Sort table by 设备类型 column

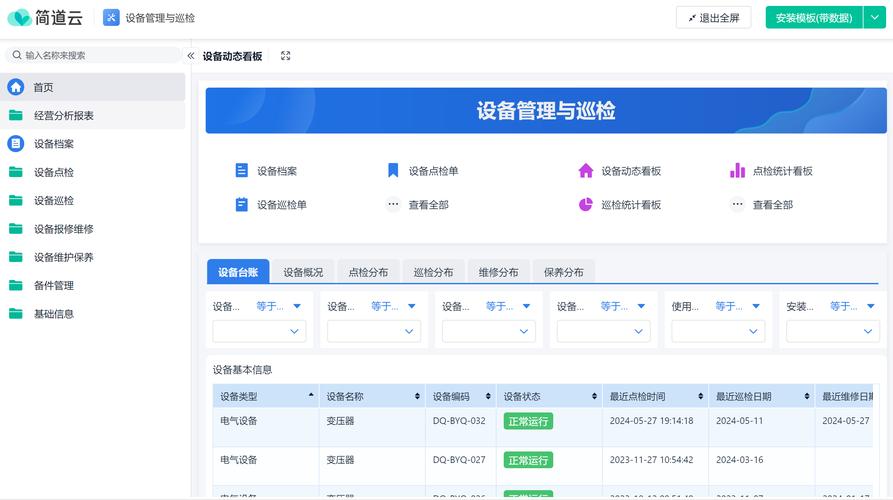point(310,396)
